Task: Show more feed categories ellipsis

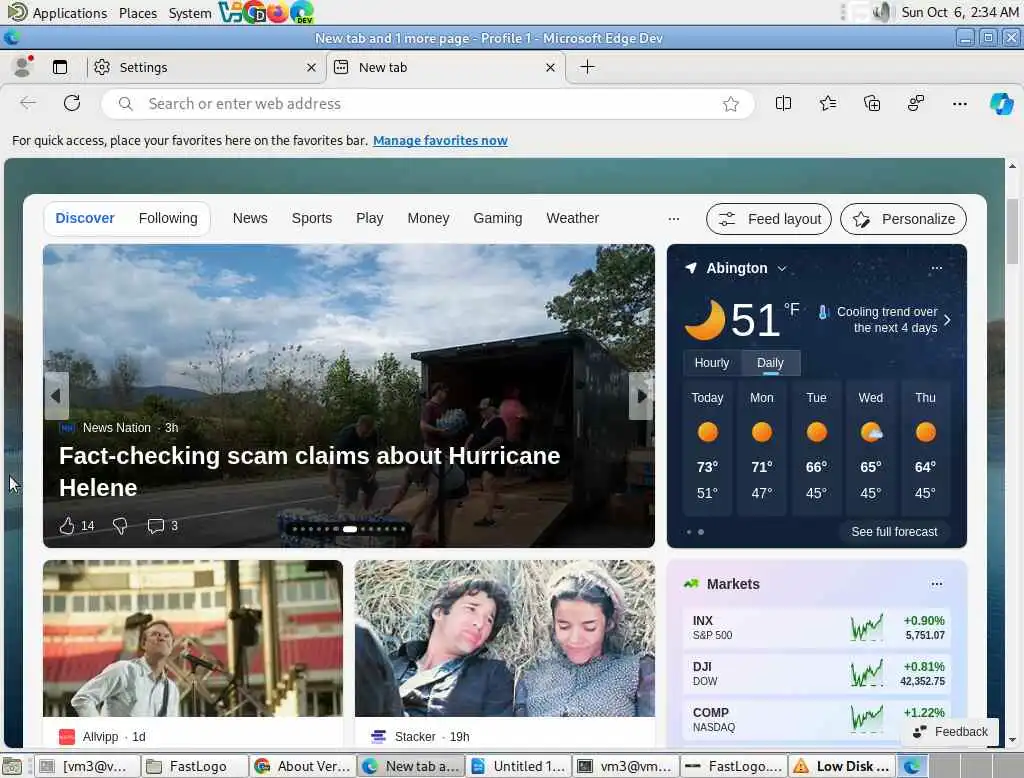Action: click(674, 219)
